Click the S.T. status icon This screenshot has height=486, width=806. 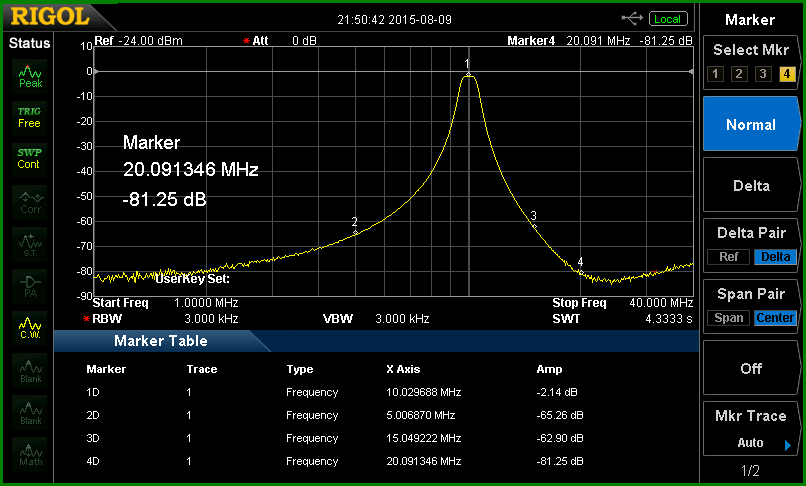tap(30, 244)
